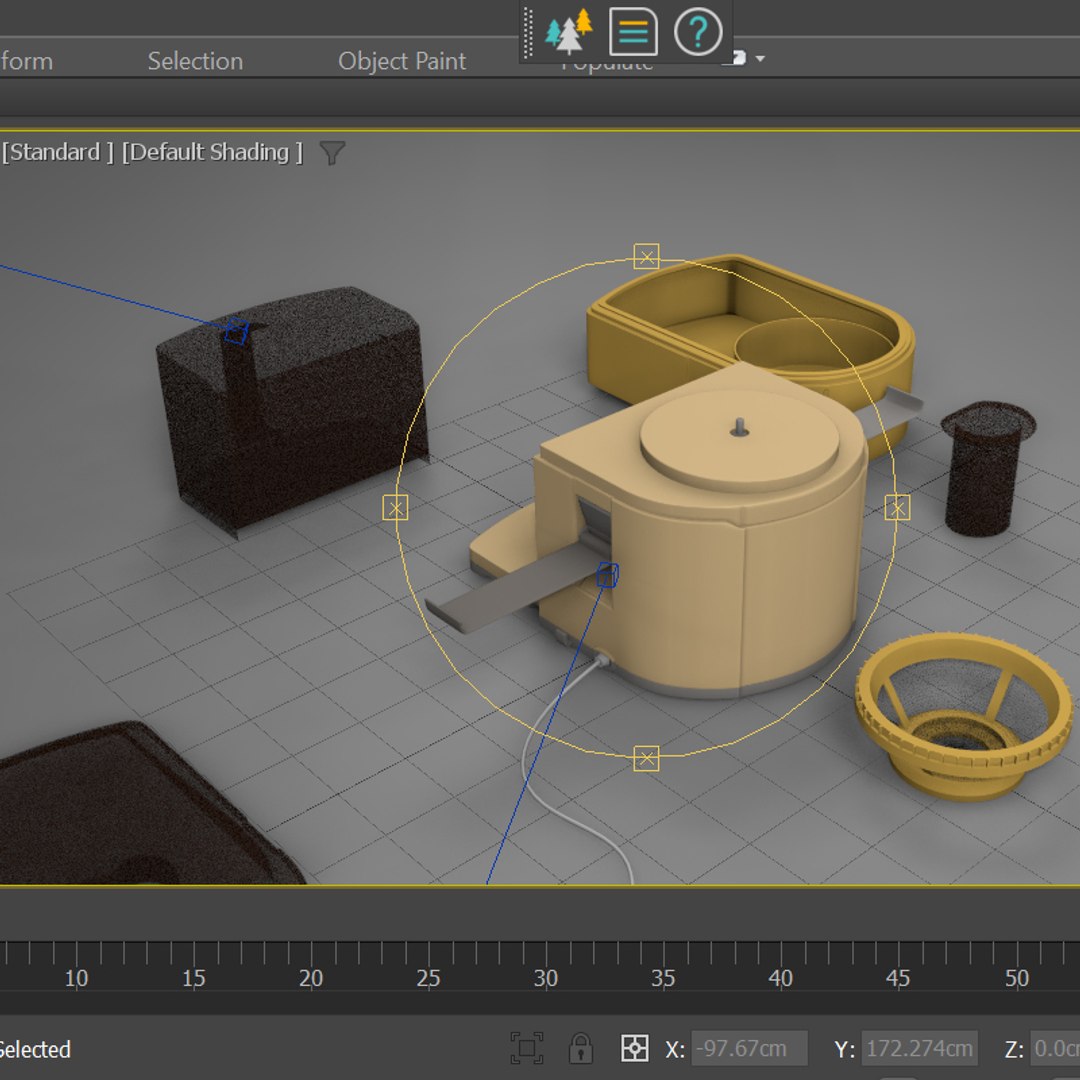Select the yellow strainer basket object
Viewport: 1080px width, 1080px height.
click(x=963, y=716)
